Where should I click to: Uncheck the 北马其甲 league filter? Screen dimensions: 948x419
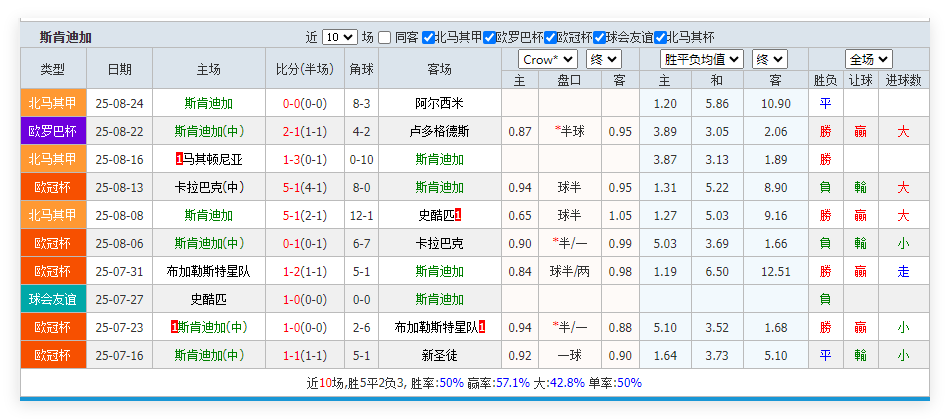tap(428, 37)
